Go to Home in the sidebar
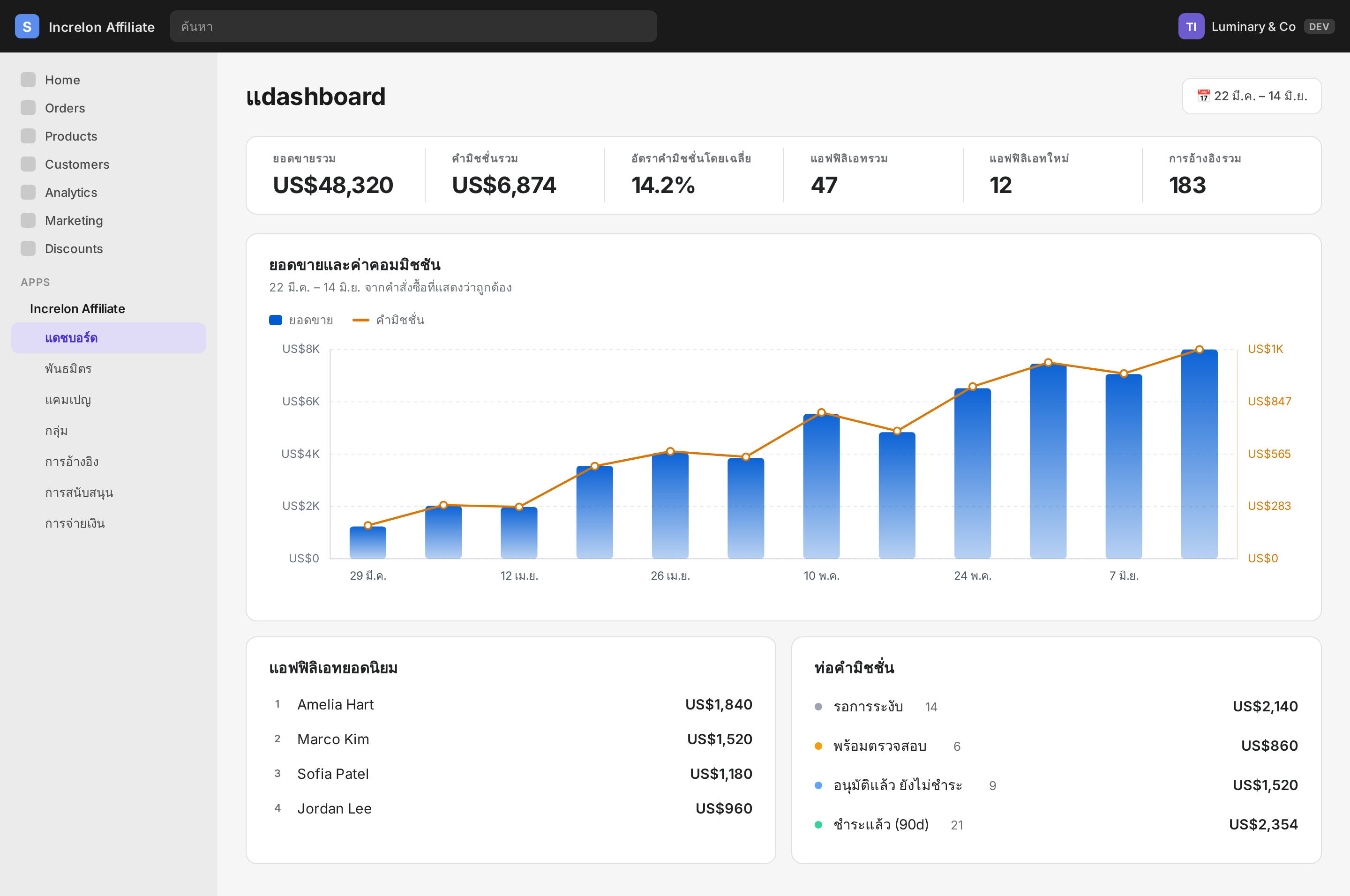The height and width of the screenshot is (896, 1350). pos(109,80)
